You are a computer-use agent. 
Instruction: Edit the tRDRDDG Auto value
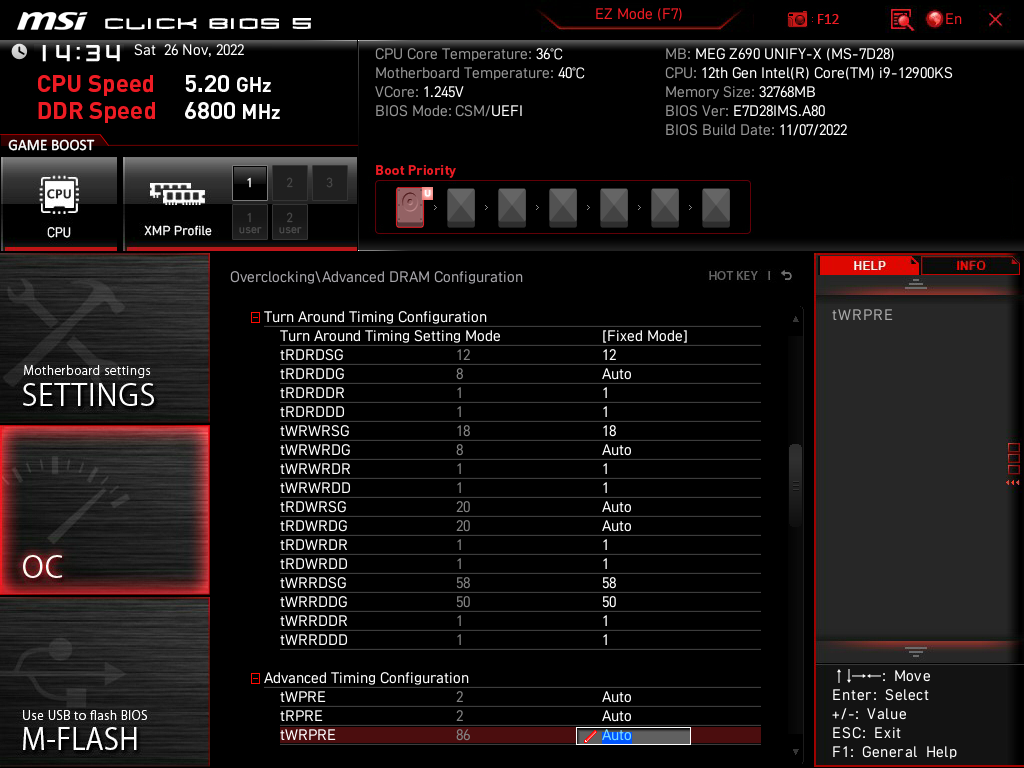[x=616, y=374]
